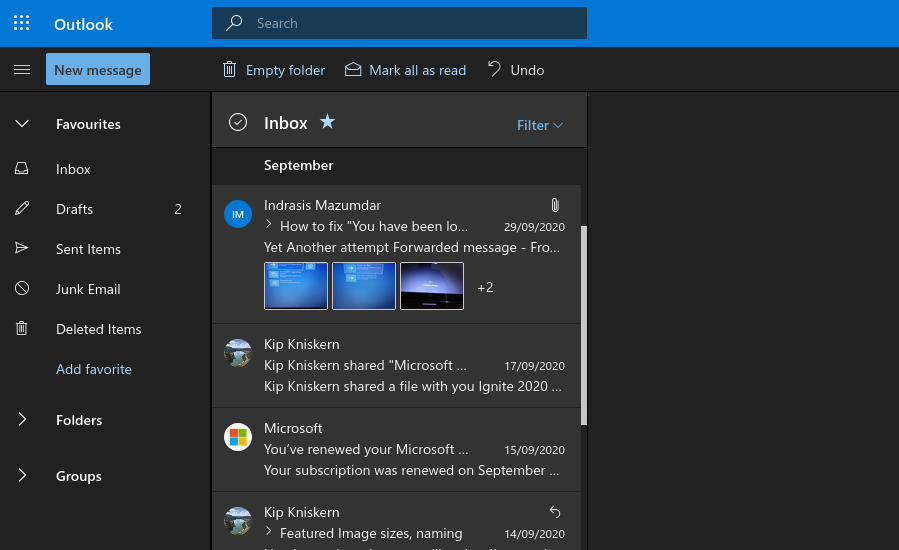Toggle the select-all circle checkbox by Inbox
The width and height of the screenshot is (899, 550).
point(238,122)
